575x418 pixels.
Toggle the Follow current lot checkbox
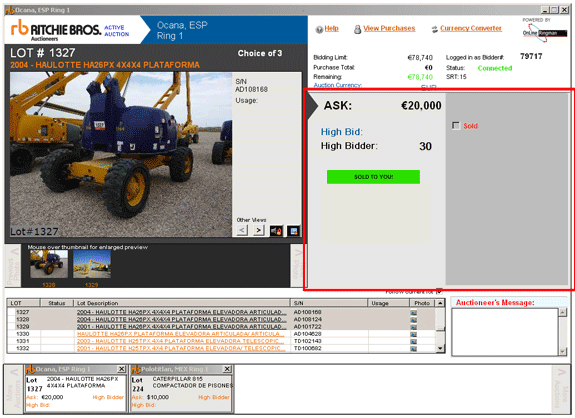(x=439, y=292)
